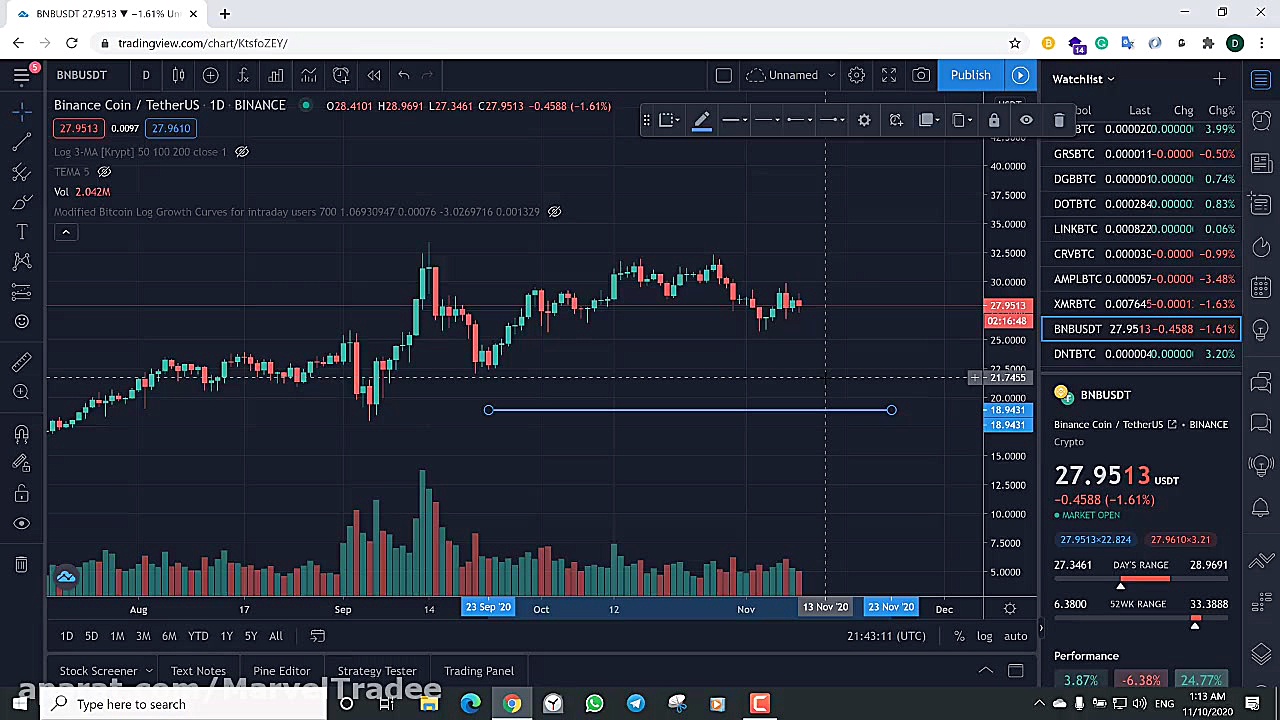Select the ruler measure tool
1280x720 pixels.
point(21,362)
